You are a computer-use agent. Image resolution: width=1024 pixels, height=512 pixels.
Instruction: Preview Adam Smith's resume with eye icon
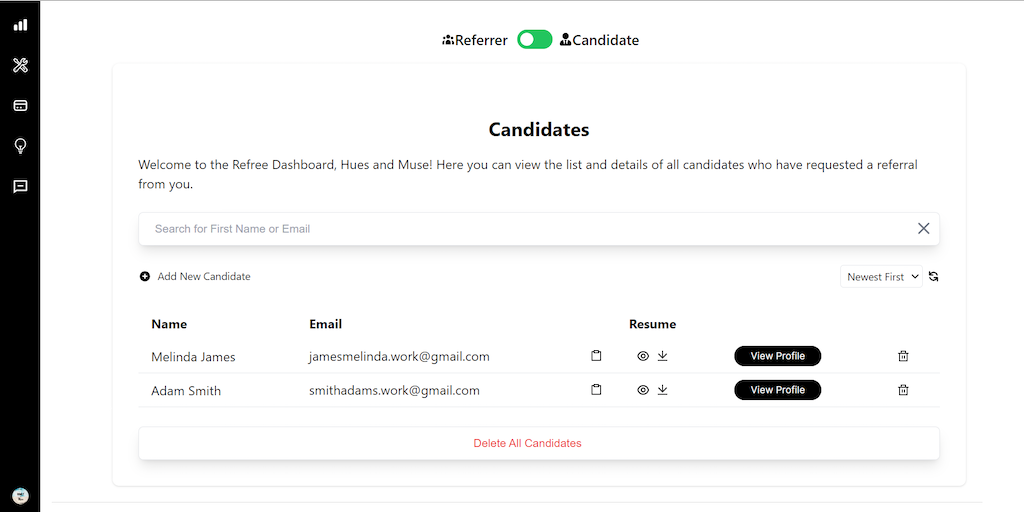point(643,390)
